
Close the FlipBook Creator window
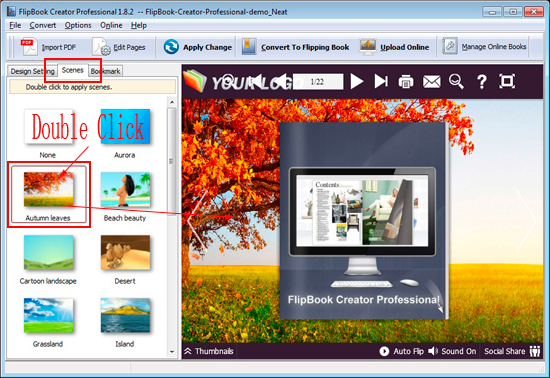pos(534,12)
